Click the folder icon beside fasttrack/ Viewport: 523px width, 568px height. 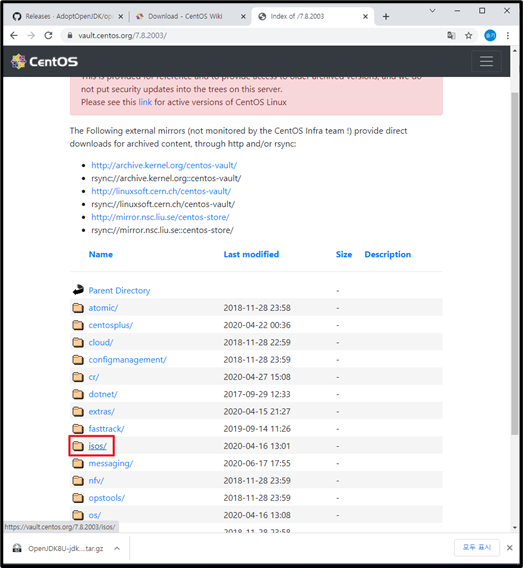(78, 429)
